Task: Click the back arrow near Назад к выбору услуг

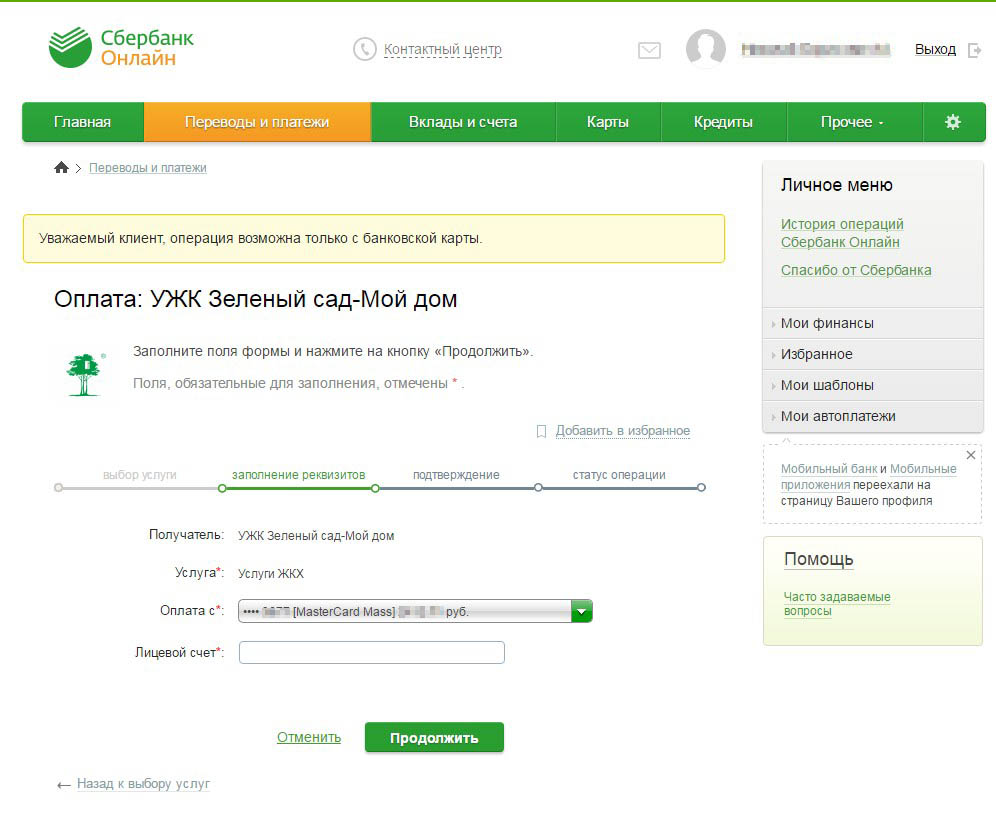Action: 64,785
